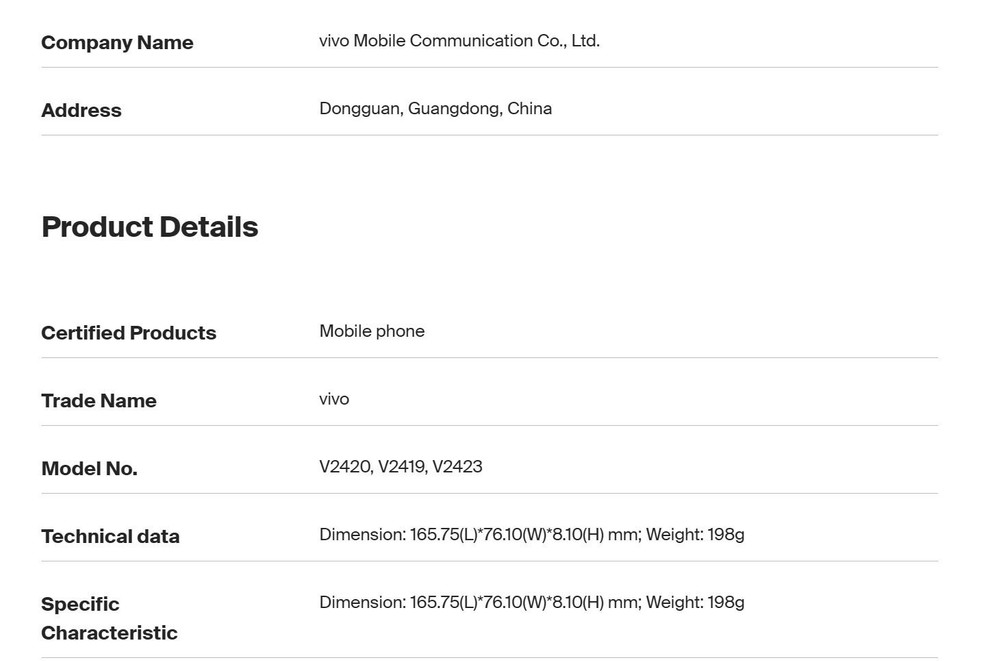This screenshot has height=661, width=1000.
Task: Click Weight: 198g in Specific Characteristic row
Action: 695,602
